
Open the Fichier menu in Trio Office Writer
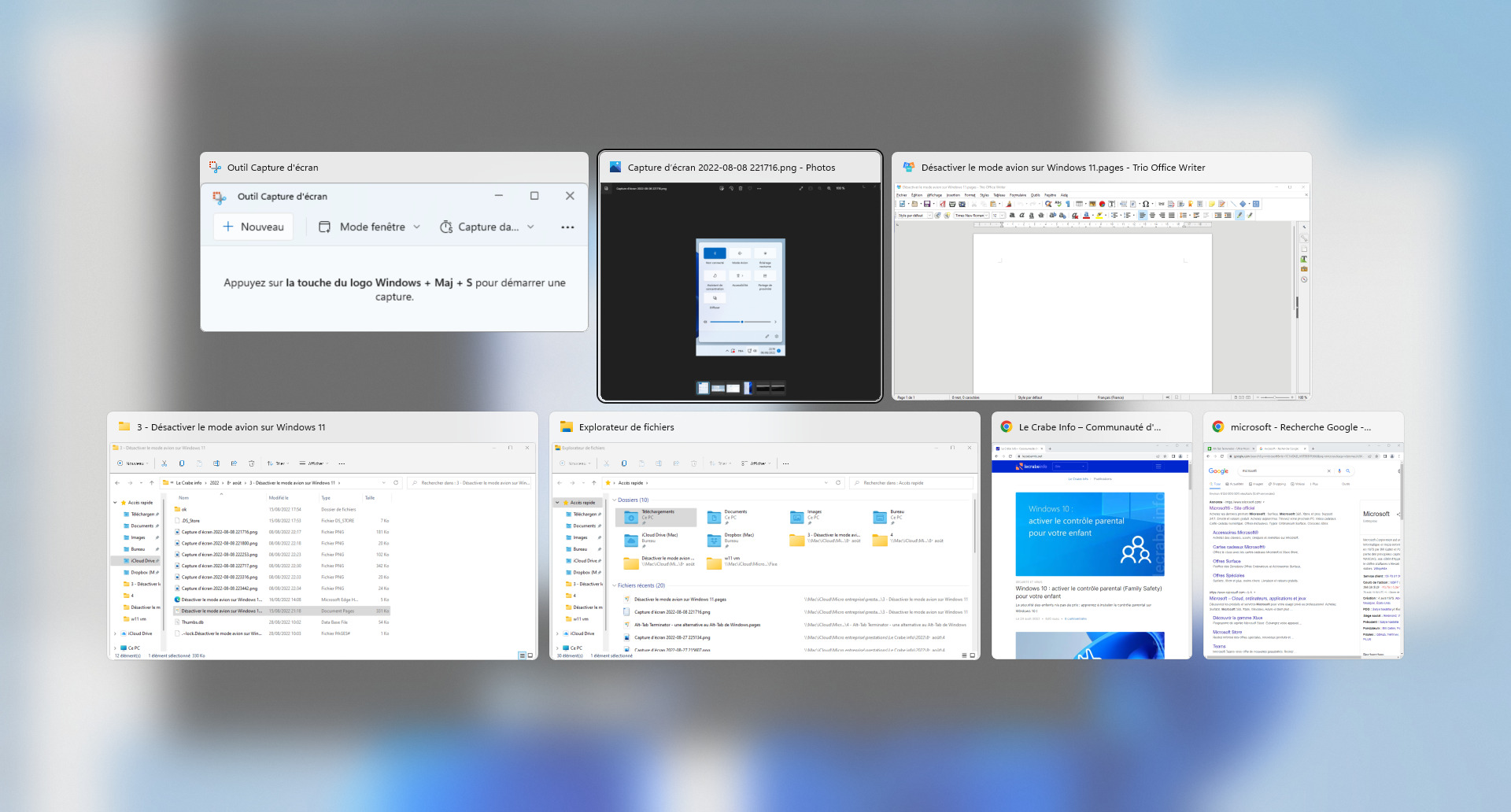coord(902,195)
